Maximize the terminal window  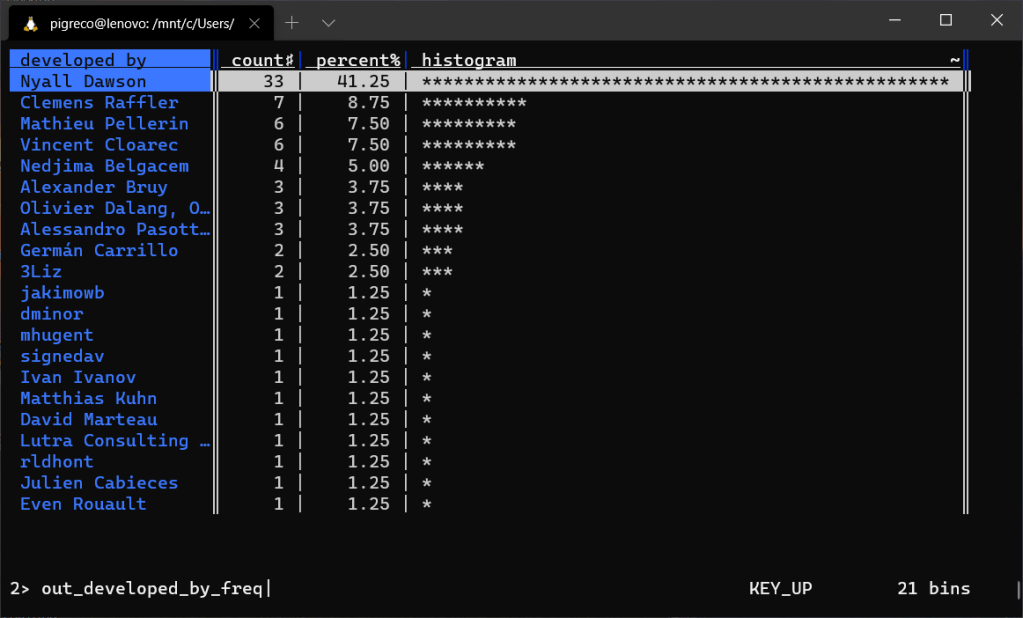coord(945,21)
